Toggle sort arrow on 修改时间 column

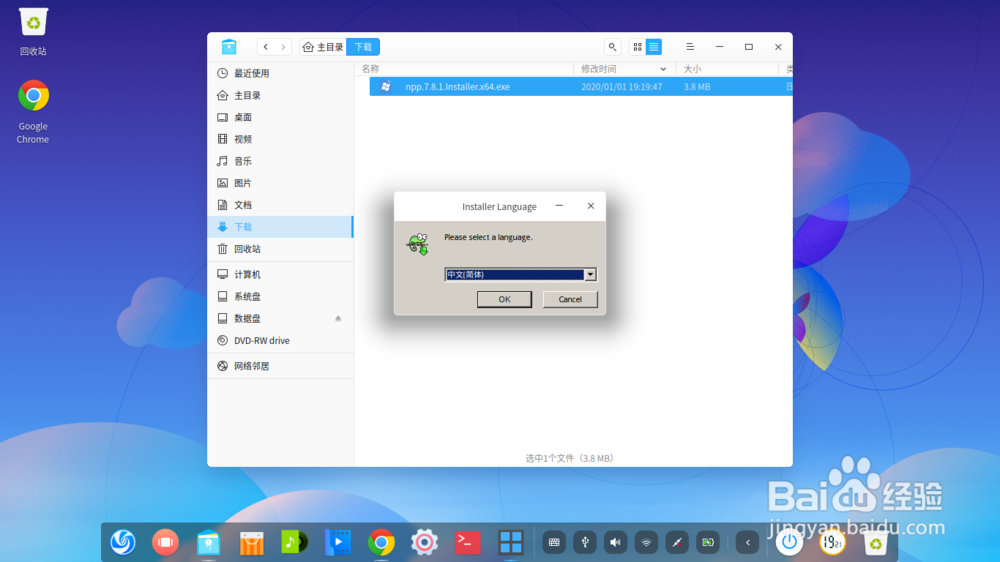click(x=663, y=69)
